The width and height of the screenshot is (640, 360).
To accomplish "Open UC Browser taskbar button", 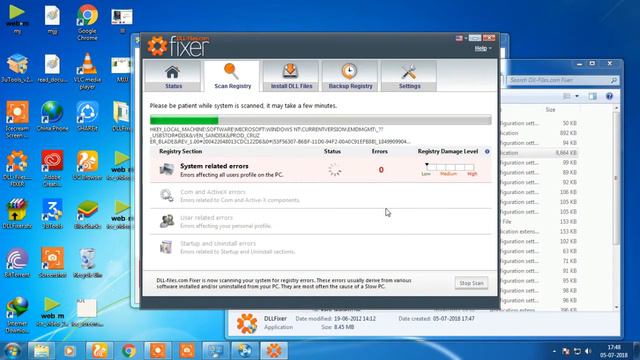I will tap(99, 351).
